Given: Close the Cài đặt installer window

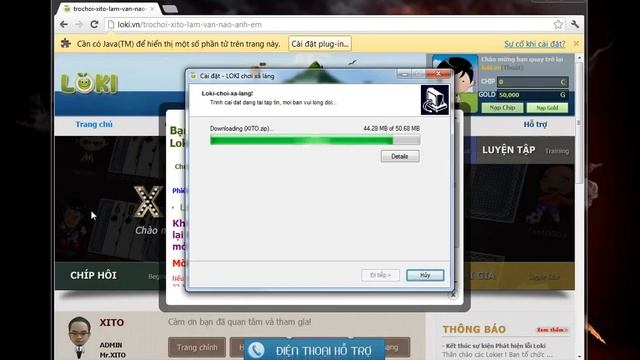Looking at the screenshot, I should pyautogui.click(x=438, y=74).
